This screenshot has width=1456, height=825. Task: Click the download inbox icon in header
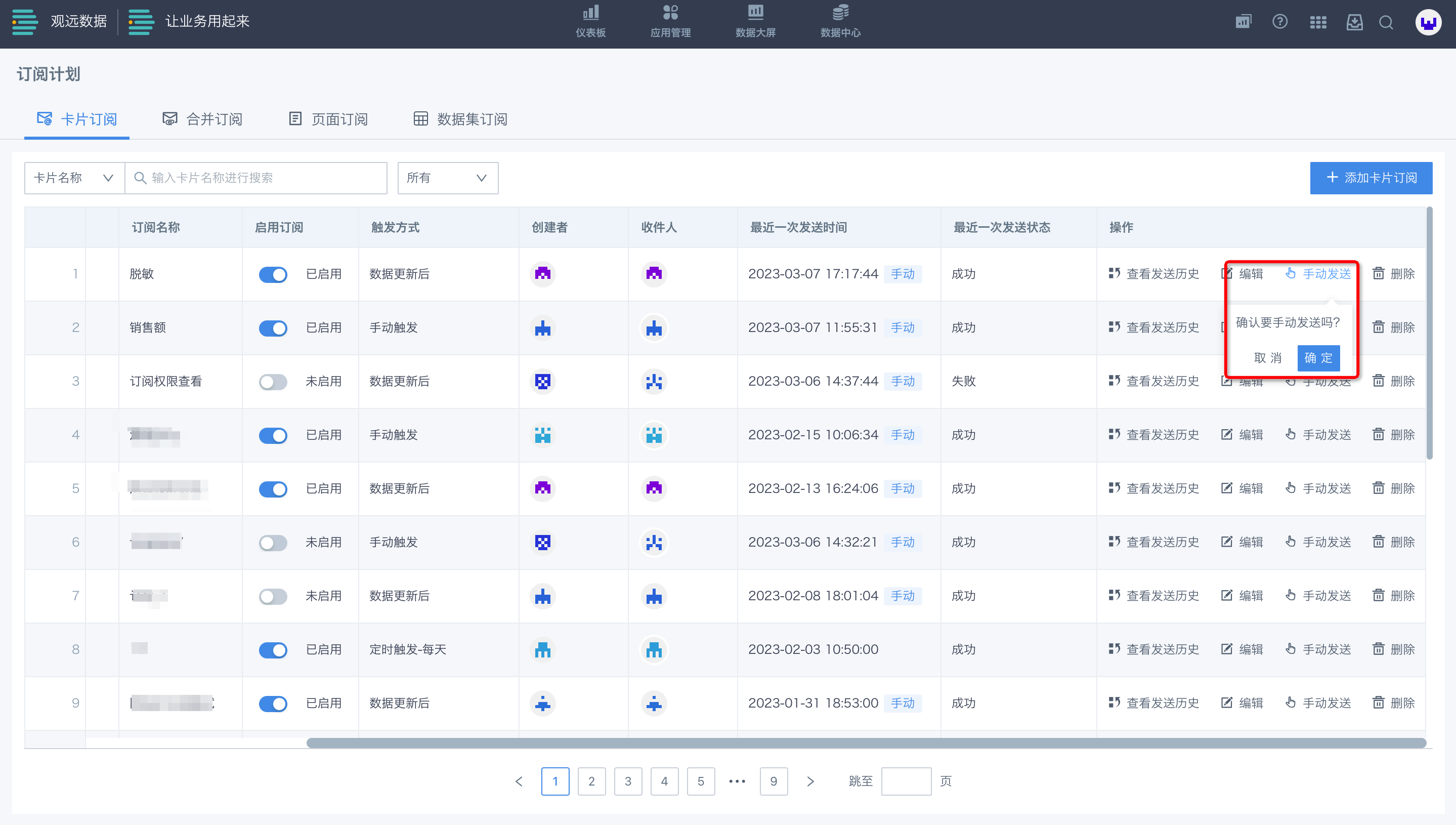[x=1354, y=23]
